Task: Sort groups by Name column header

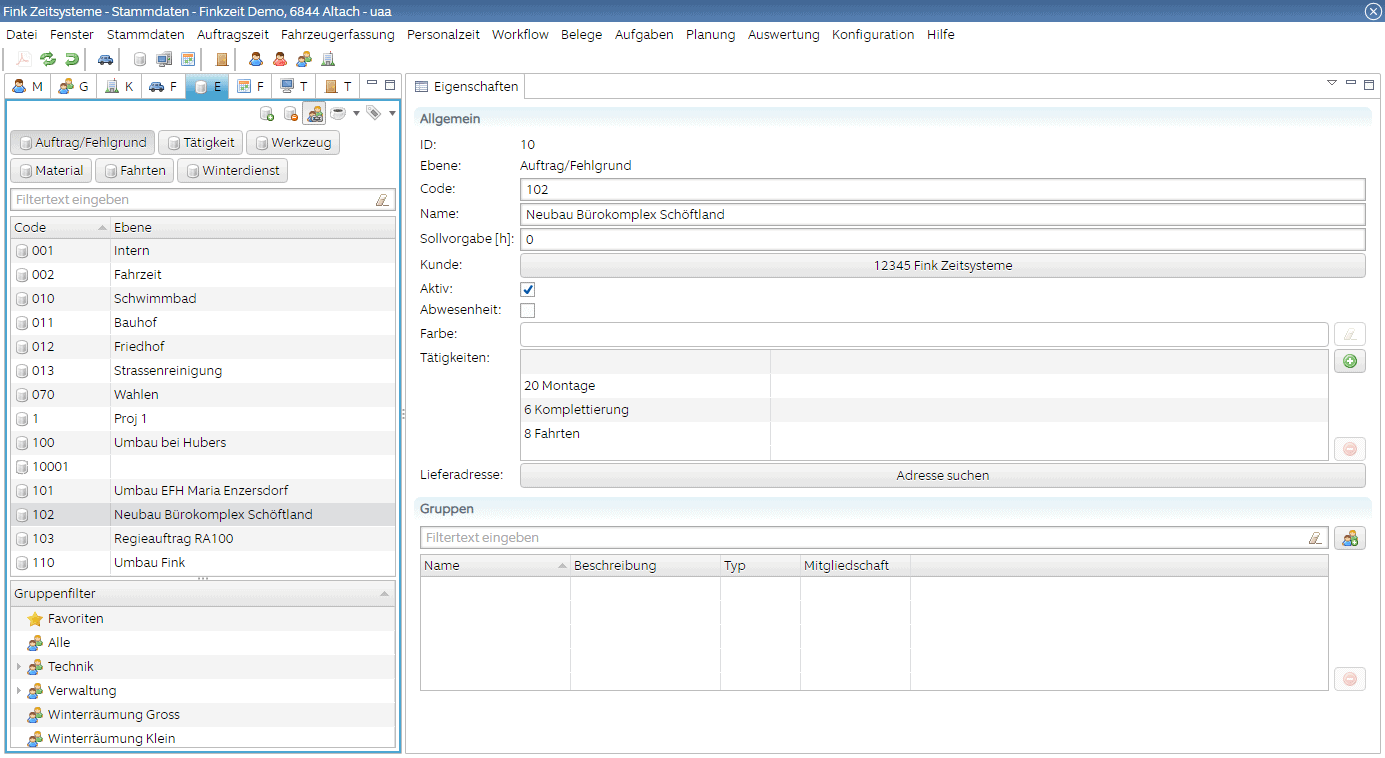Action: [x=495, y=566]
